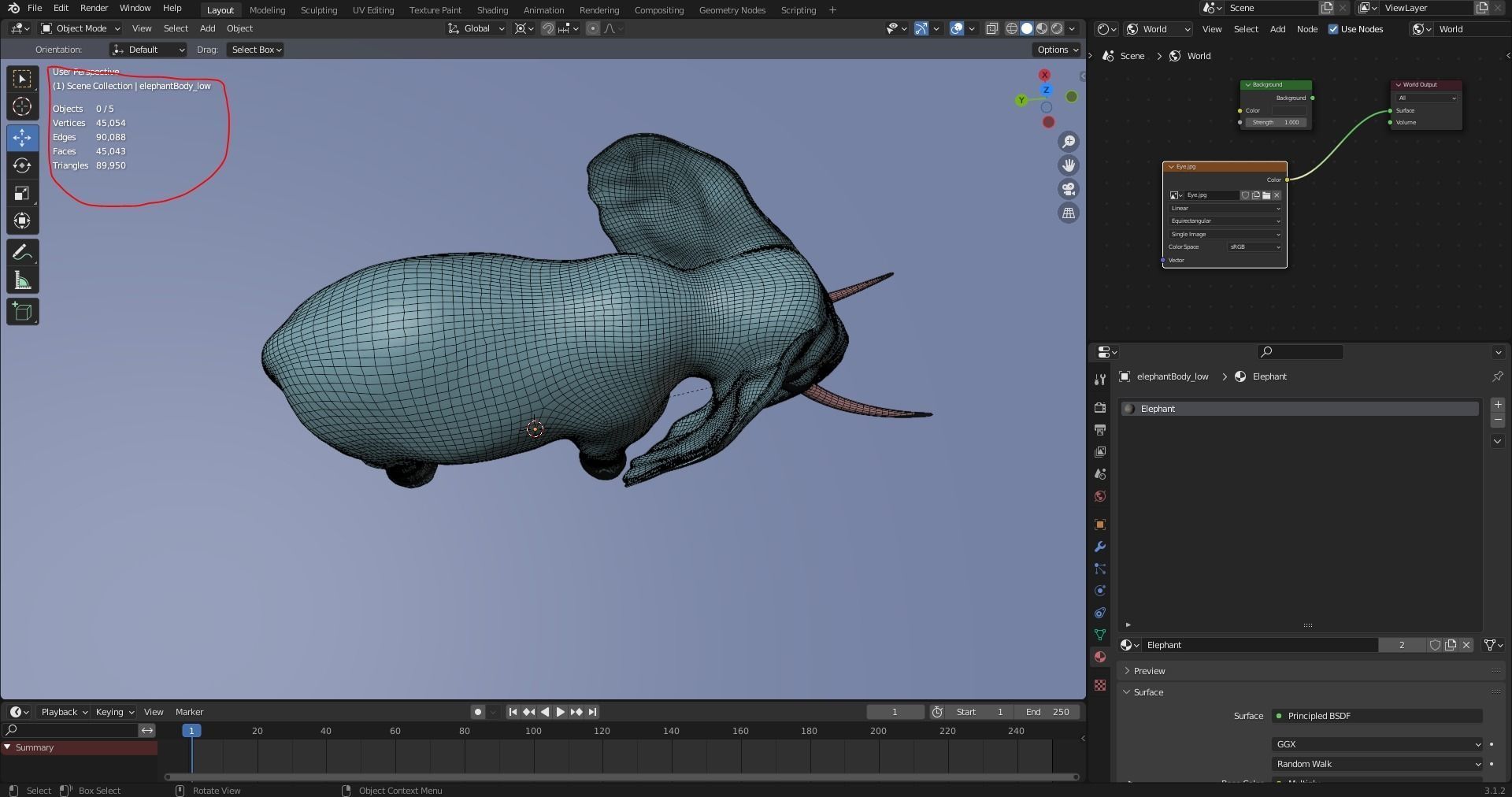This screenshot has height=797, width=1512.
Task: Switch to Wireframe viewport shading
Action: pyautogui.click(x=1012, y=28)
